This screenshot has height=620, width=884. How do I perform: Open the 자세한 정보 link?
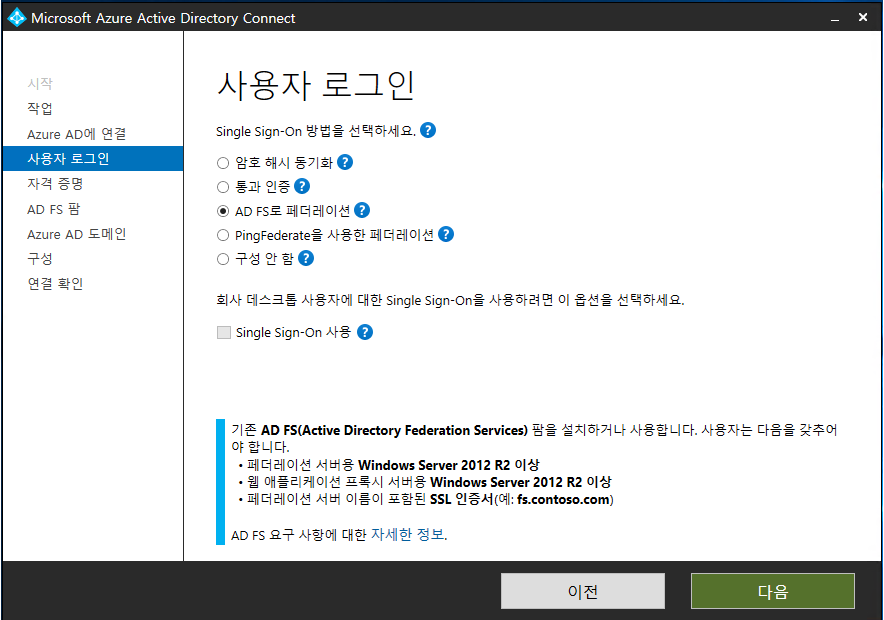pos(408,534)
